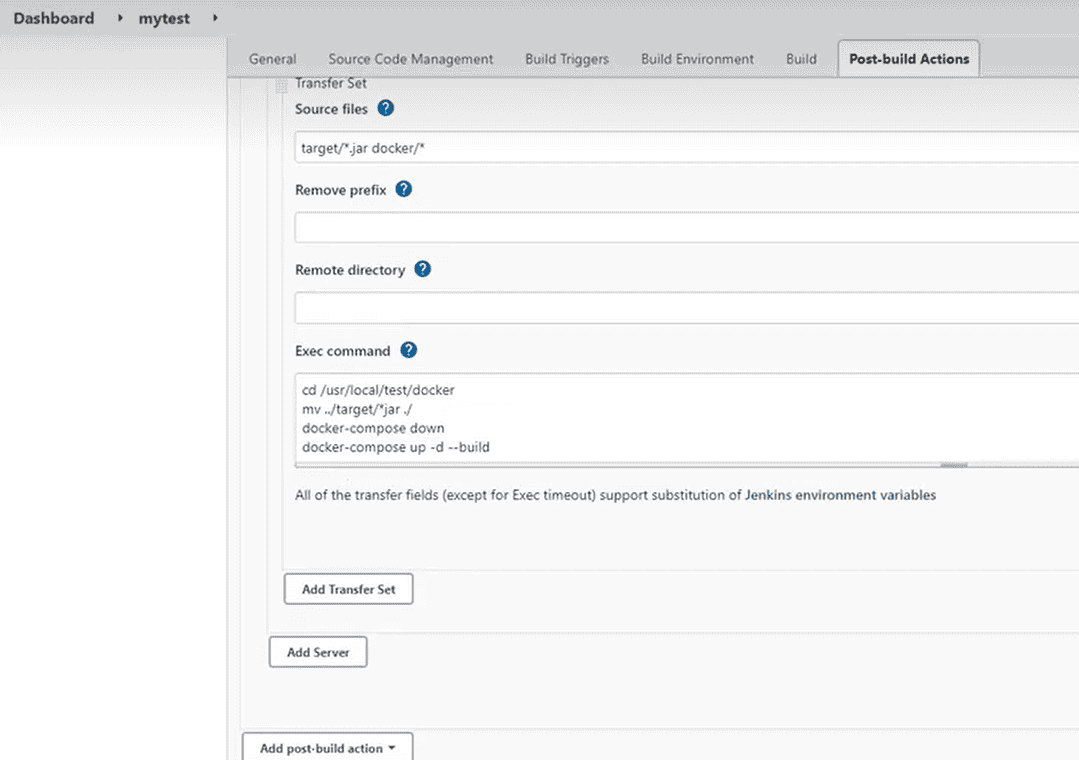Screen dimensions: 1079x760
Task: Click help icon next to Source files
Action: 386,108
